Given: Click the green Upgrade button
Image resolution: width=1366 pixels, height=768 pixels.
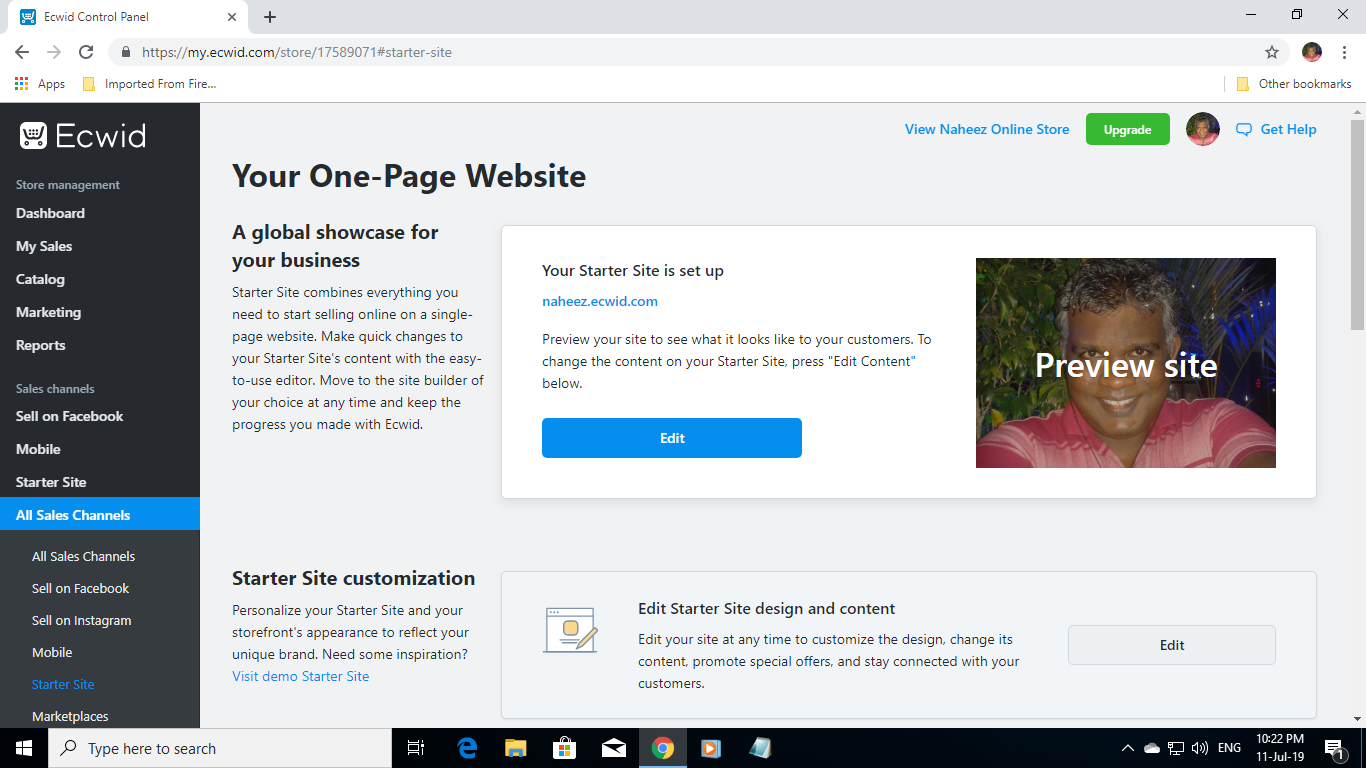Looking at the screenshot, I should pos(1128,129).
